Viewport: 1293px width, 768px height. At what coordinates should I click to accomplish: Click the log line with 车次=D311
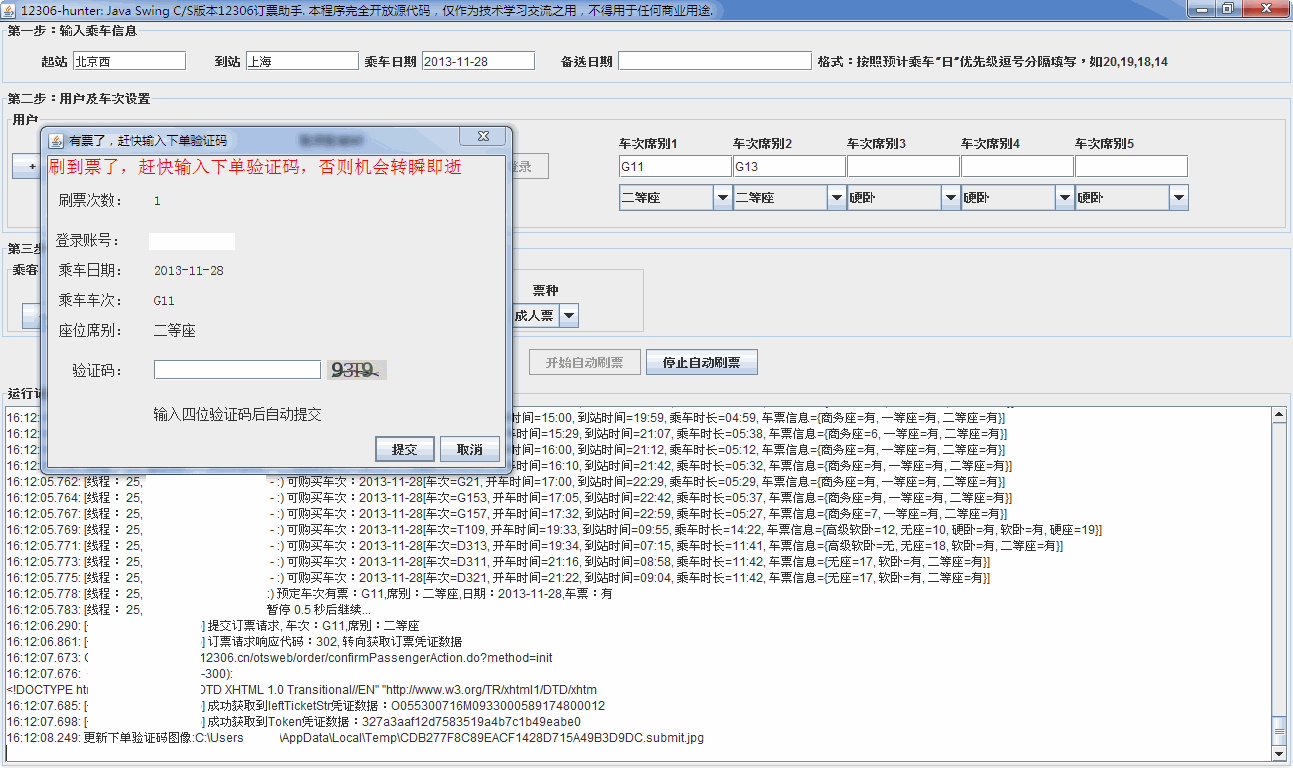[x=500, y=562]
